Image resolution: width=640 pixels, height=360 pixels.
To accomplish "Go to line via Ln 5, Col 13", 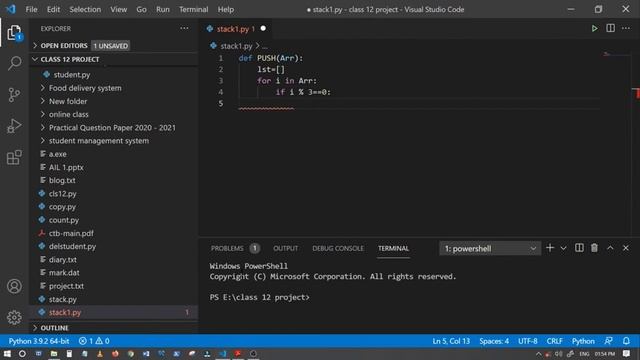I will pos(451,341).
